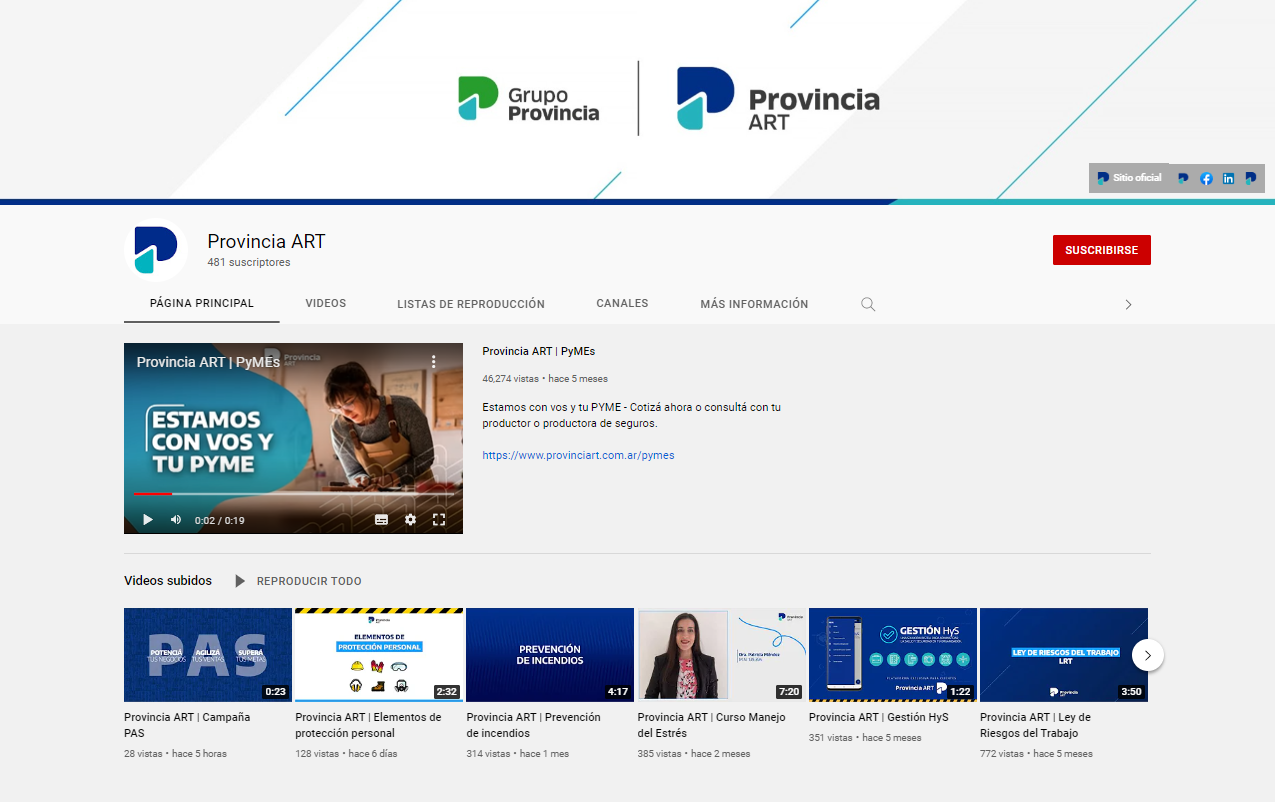Seek on the featured video progress bar
1275x802 pixels.
[x=300, y=494]
